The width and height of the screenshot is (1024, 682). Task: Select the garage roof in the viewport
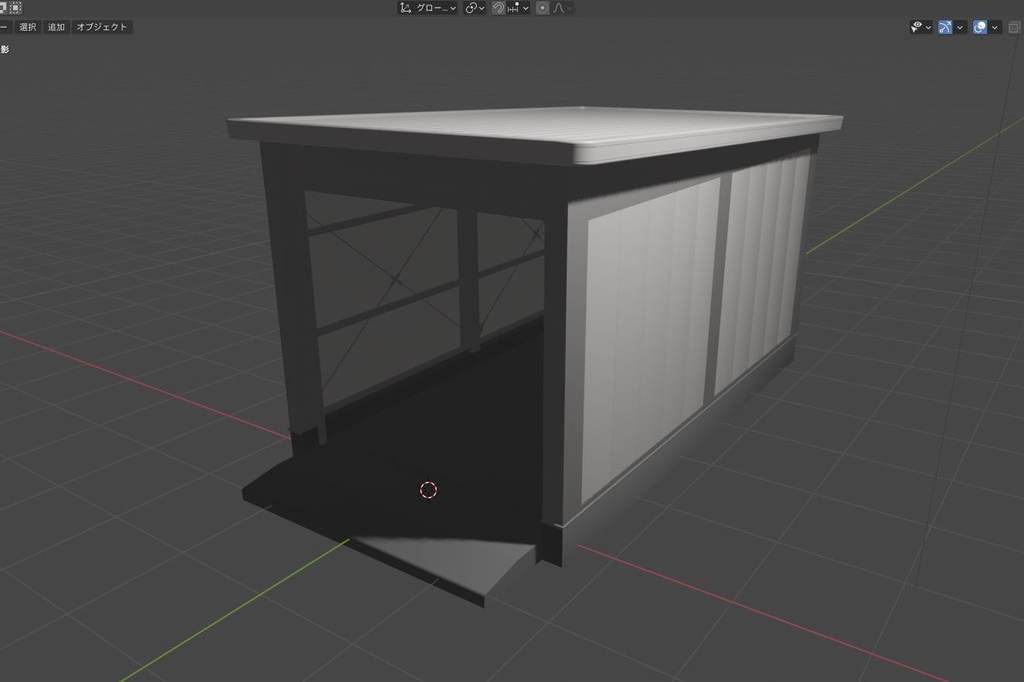[536, 133]
